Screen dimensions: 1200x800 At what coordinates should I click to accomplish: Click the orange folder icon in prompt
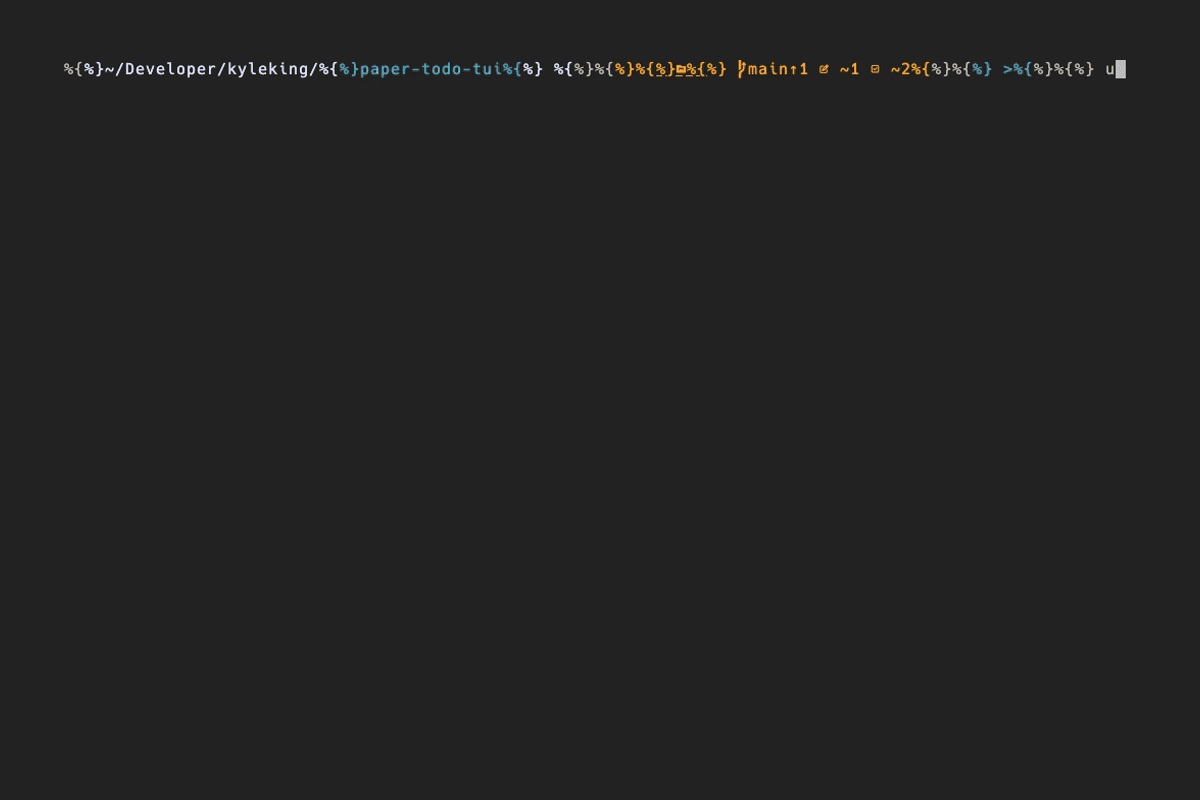[x=681, y=69]
